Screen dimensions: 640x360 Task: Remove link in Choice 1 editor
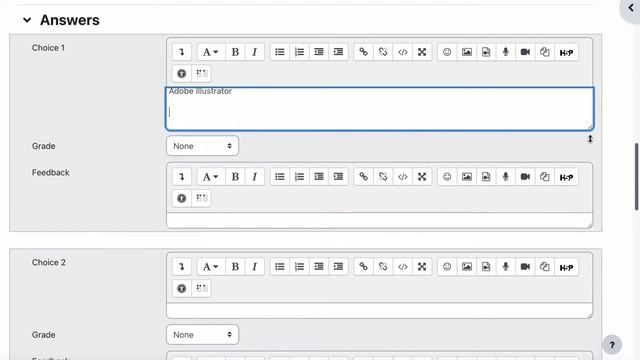(383, 52)
